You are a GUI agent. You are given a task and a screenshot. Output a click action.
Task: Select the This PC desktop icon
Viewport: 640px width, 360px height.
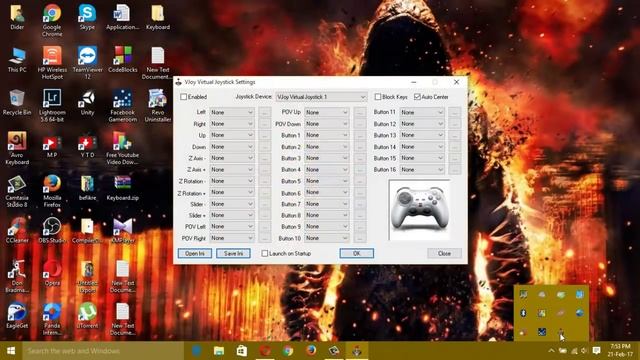click(17, 60)
